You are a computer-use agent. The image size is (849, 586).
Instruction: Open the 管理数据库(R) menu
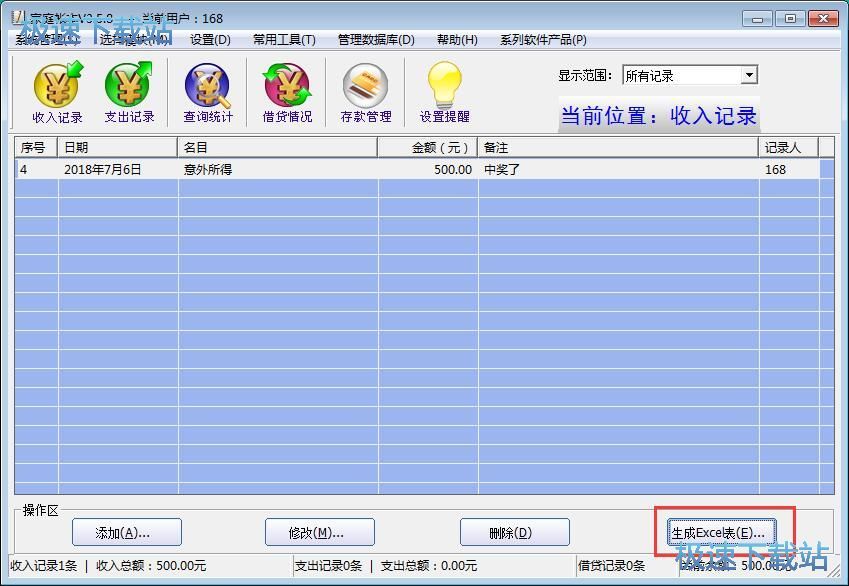pyautogui.click(x=375, y=40)
